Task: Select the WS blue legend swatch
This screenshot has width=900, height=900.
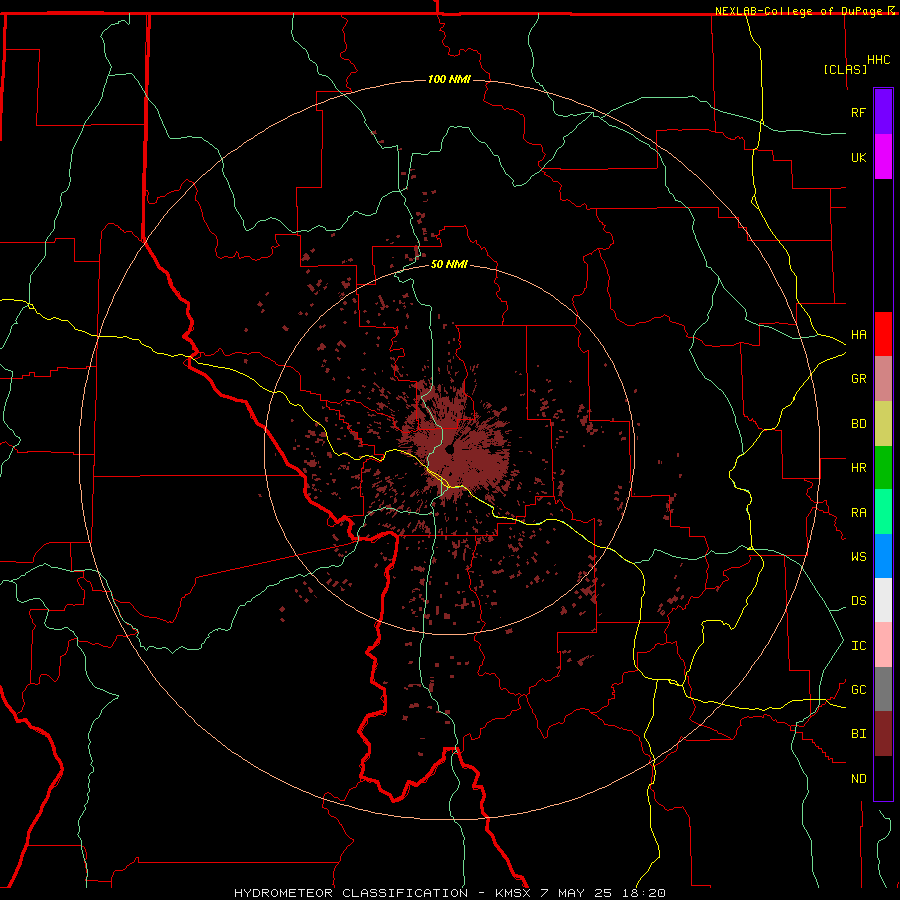Action: pyautogui.click(x=883, y=556)
